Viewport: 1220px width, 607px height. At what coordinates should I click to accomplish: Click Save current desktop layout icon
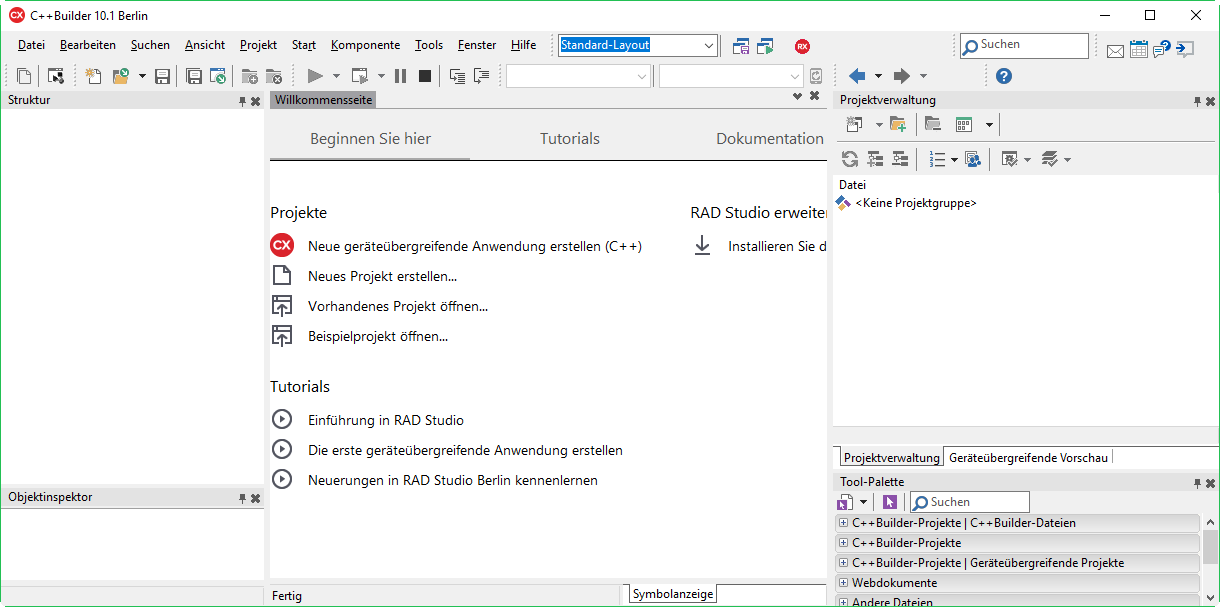(x=741, y=46)
